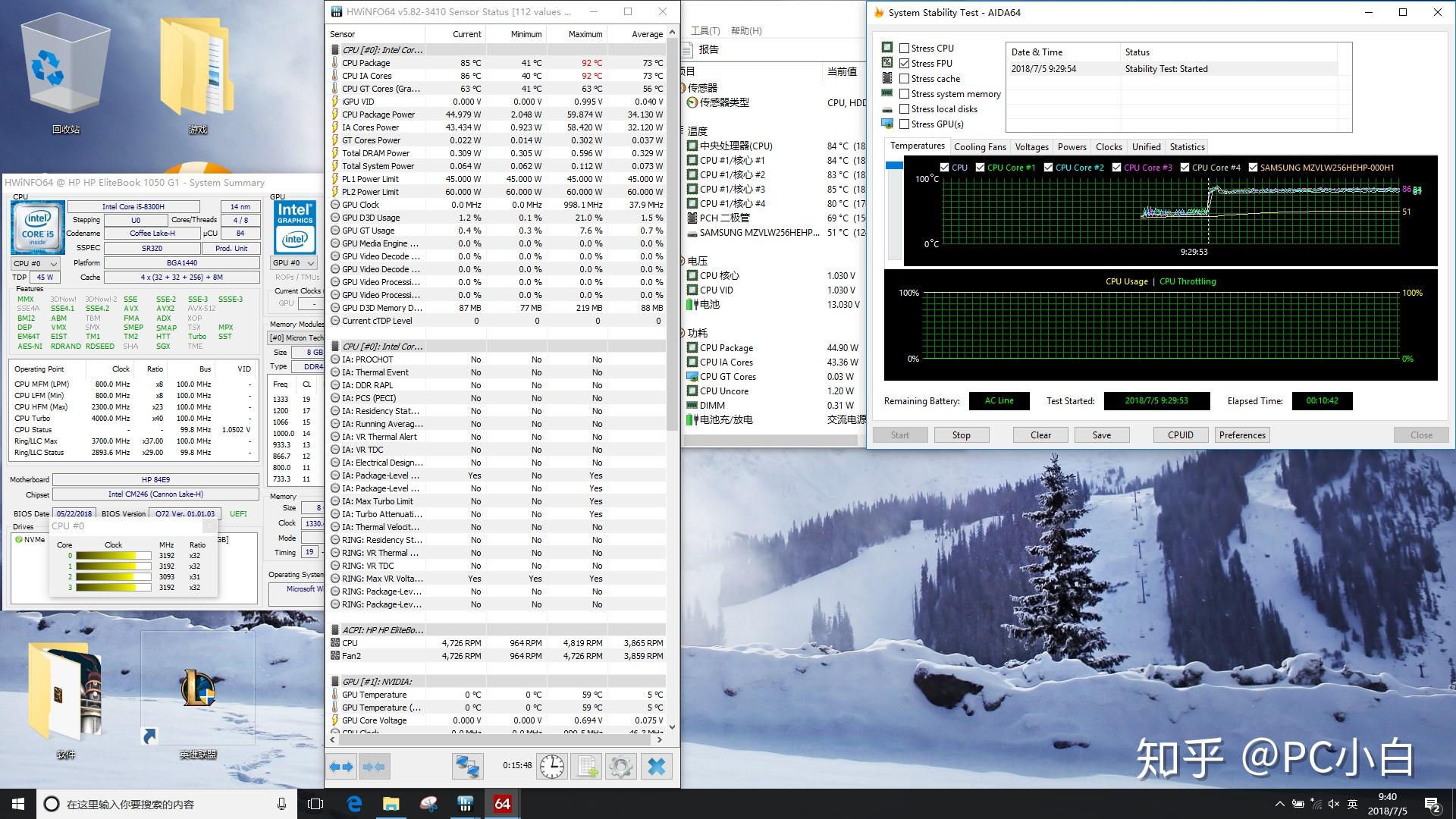Open remote network monitoring icon in HWiNFO
The height and width of the screenshot is (819, 1456).
click(x=467, y=767)
